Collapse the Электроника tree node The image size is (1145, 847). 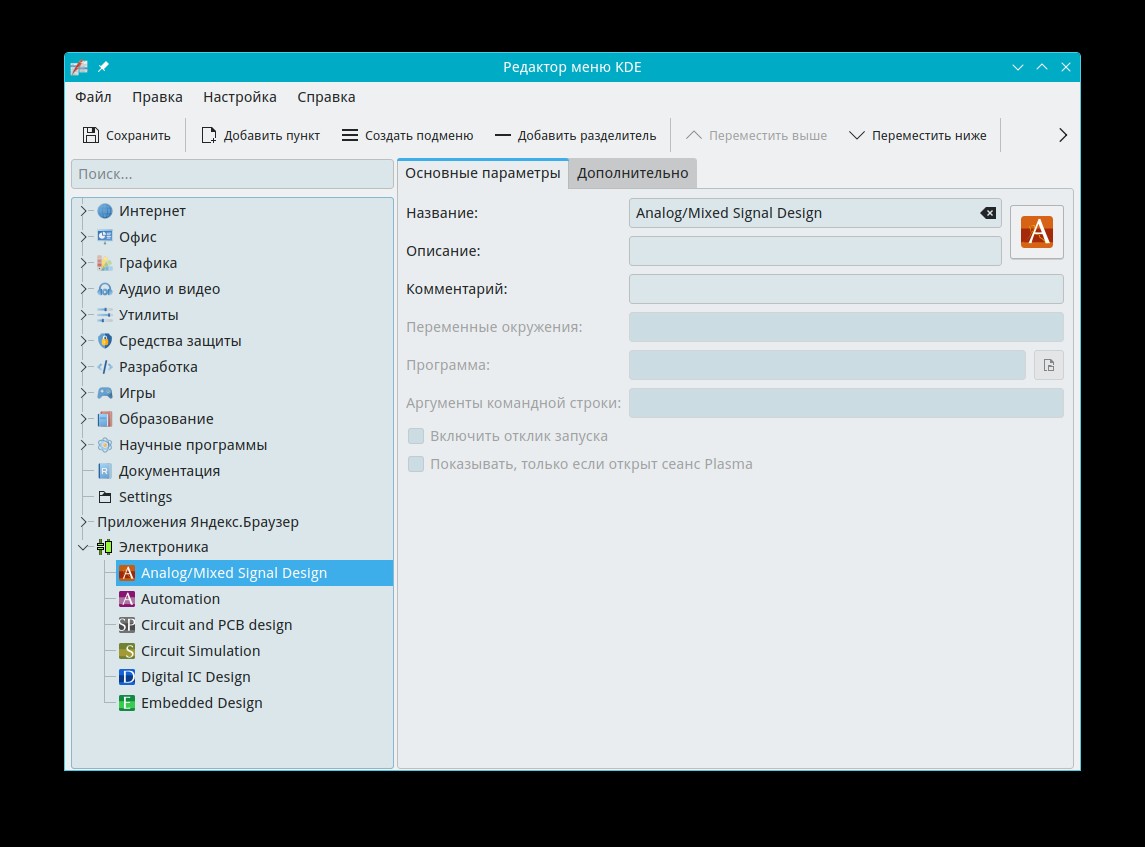(x=83, y=547)
